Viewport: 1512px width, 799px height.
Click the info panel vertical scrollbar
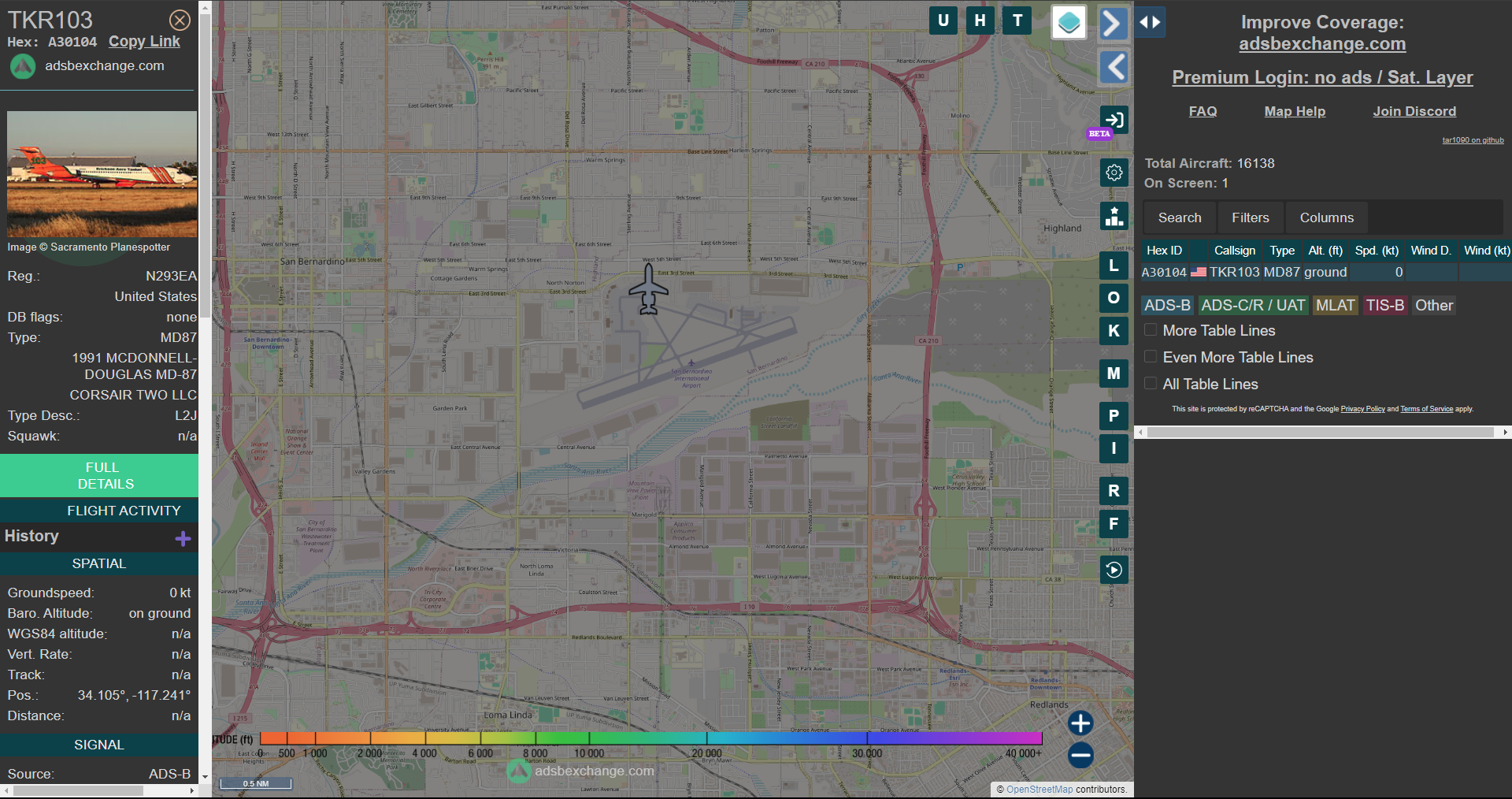pos(205,165)
